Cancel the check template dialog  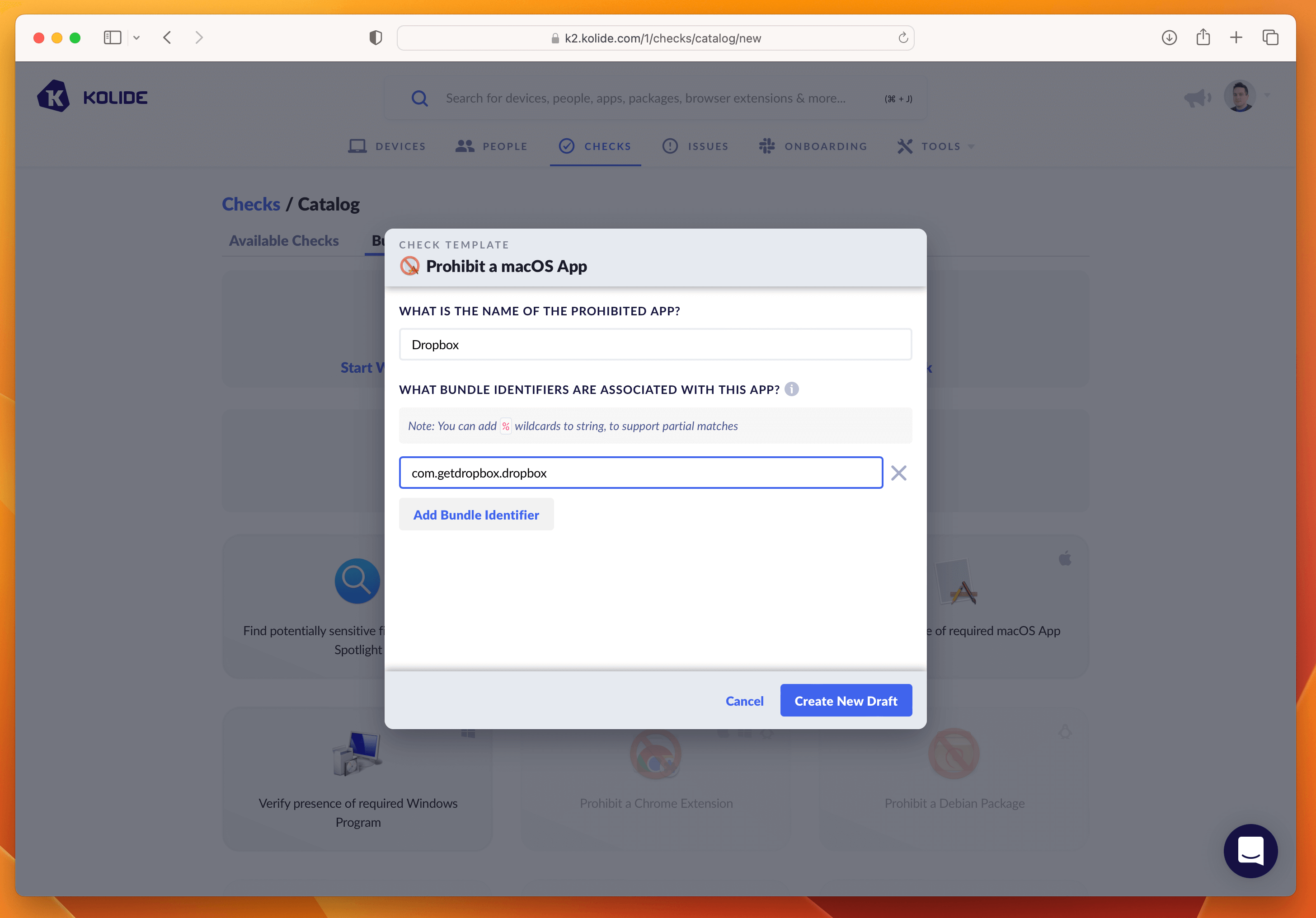coord(744,701)
